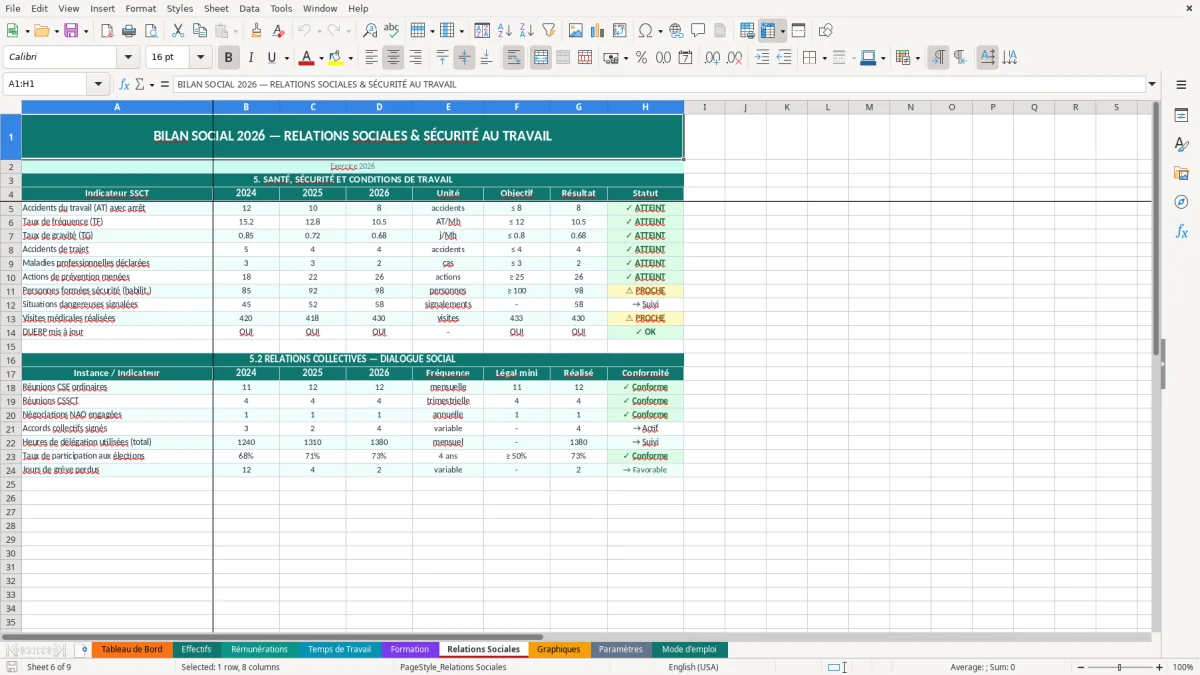The height and width of the screenshot is (675, 1200).
Task: Open the font name Calibri dropdown
Action: (128, 58)
